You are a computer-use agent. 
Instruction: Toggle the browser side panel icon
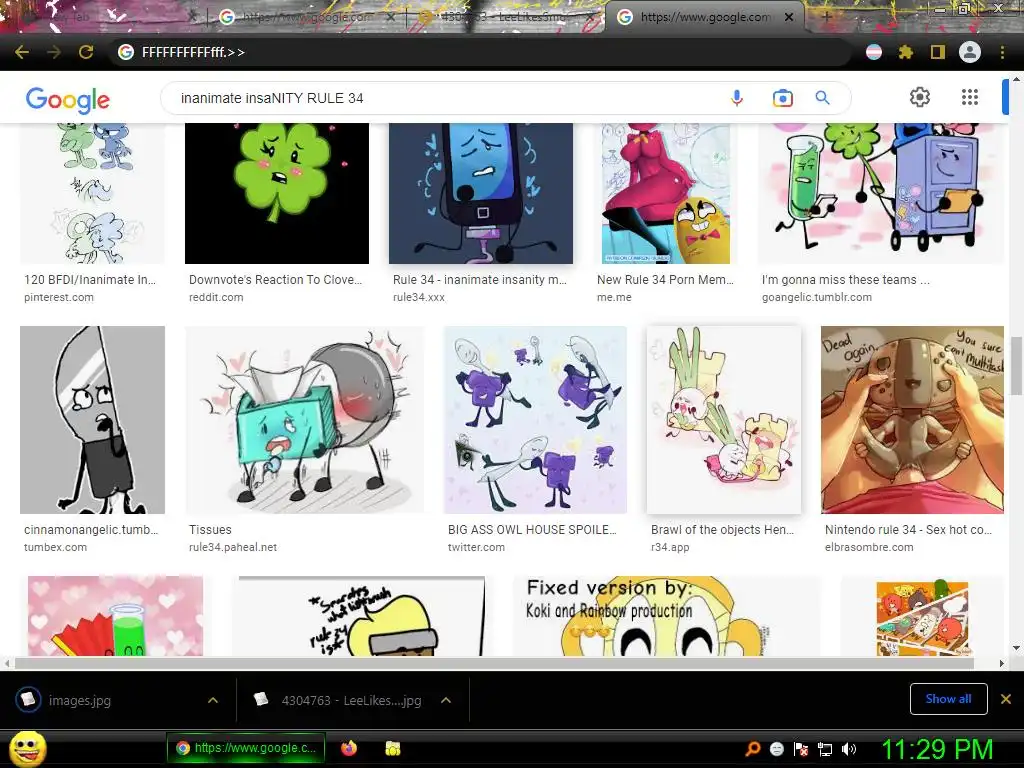938,52
